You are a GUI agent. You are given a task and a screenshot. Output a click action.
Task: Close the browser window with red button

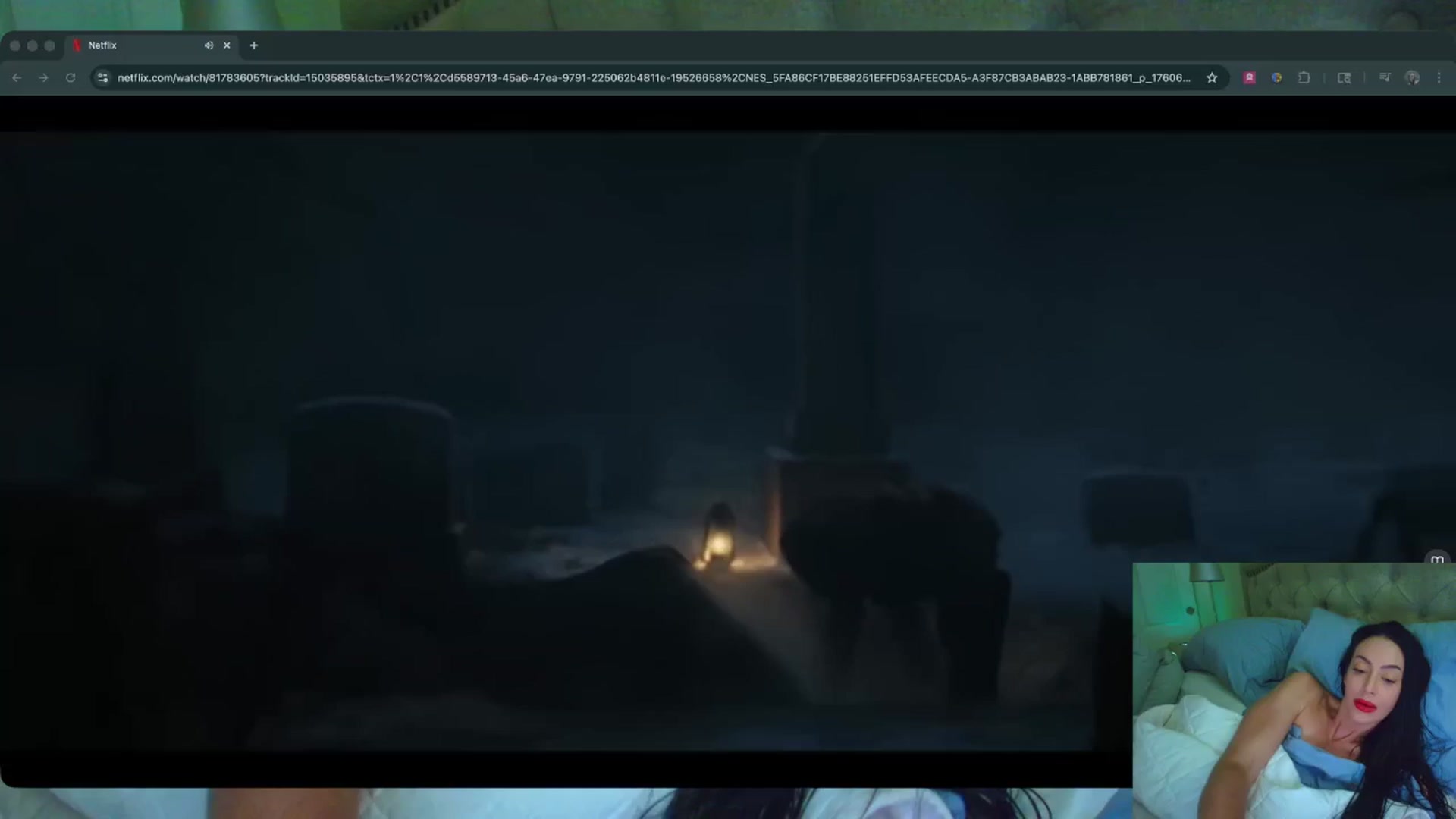tap(15, 45)
